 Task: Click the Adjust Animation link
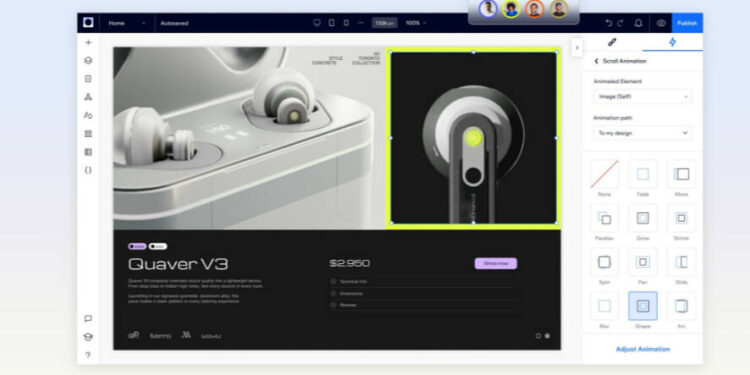642,349
